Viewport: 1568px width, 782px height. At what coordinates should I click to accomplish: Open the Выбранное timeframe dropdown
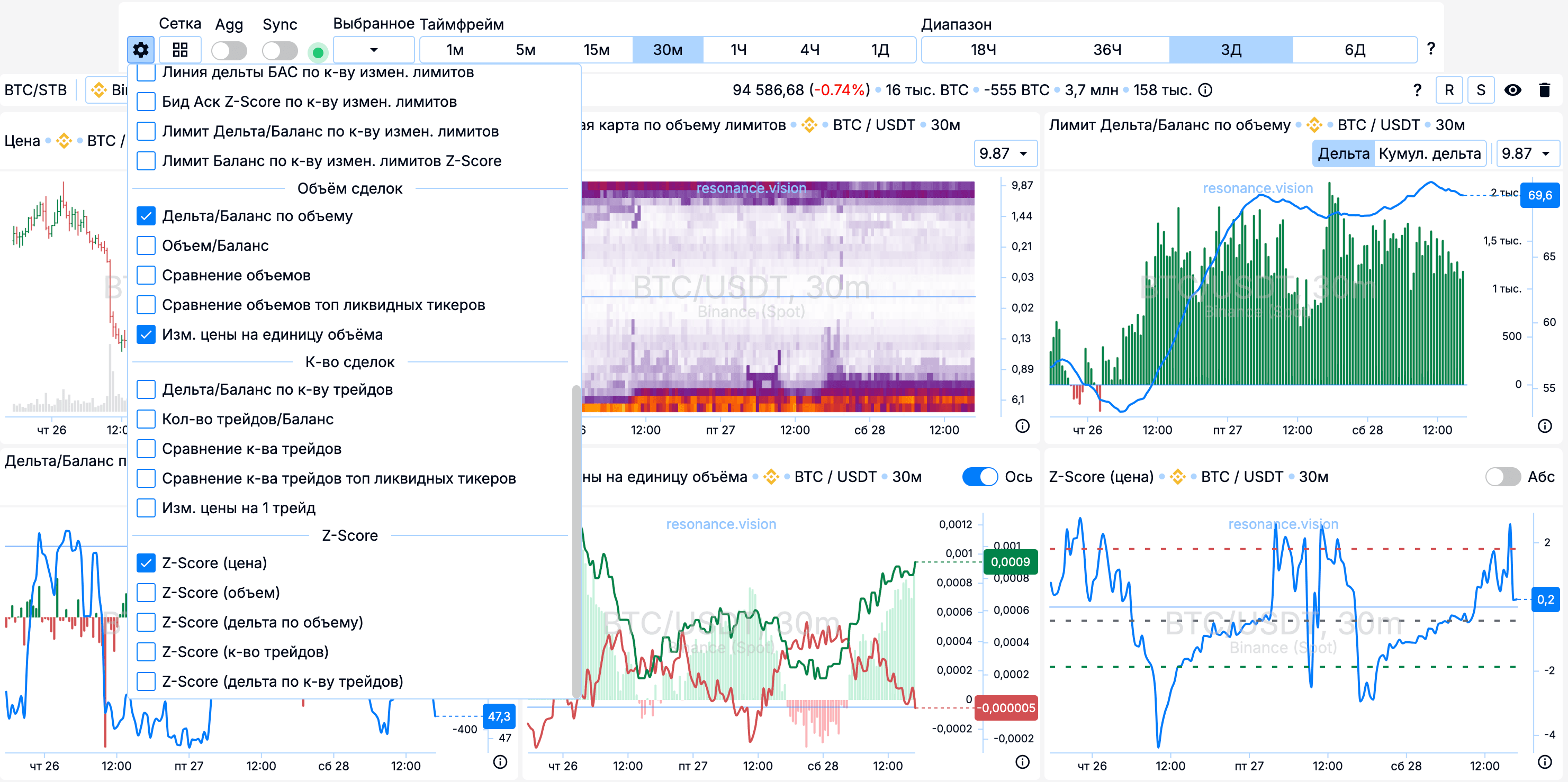click(x=374, y=49)
